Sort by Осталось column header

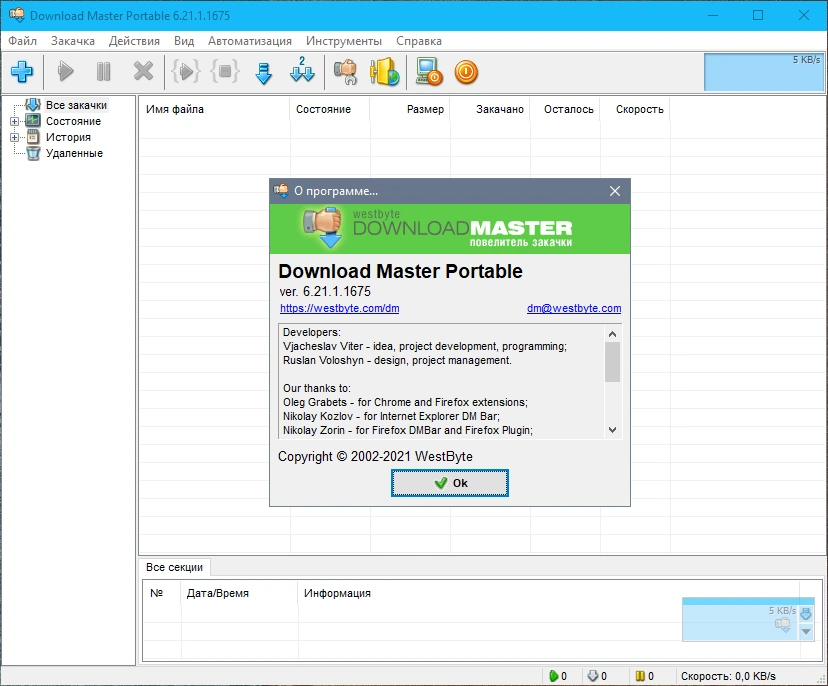[x=565, y=109]
